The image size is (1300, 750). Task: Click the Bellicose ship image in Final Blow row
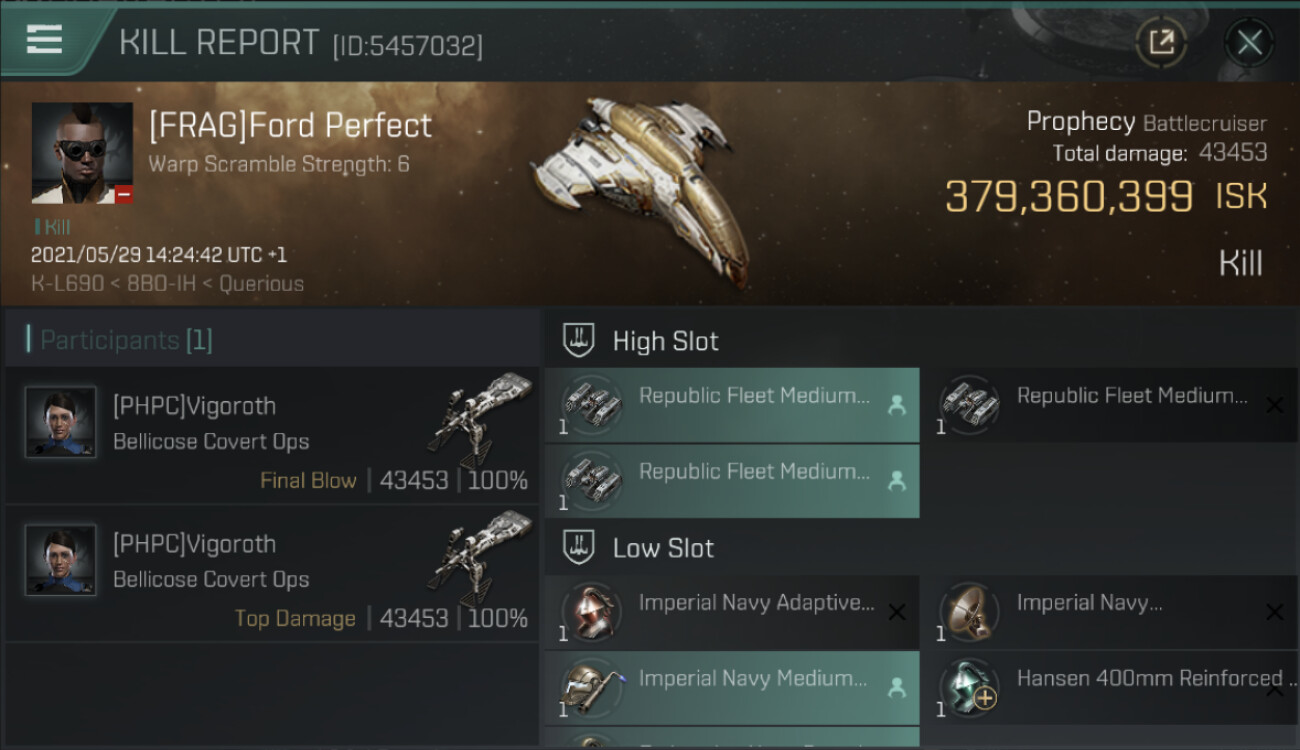coord(481,420)
